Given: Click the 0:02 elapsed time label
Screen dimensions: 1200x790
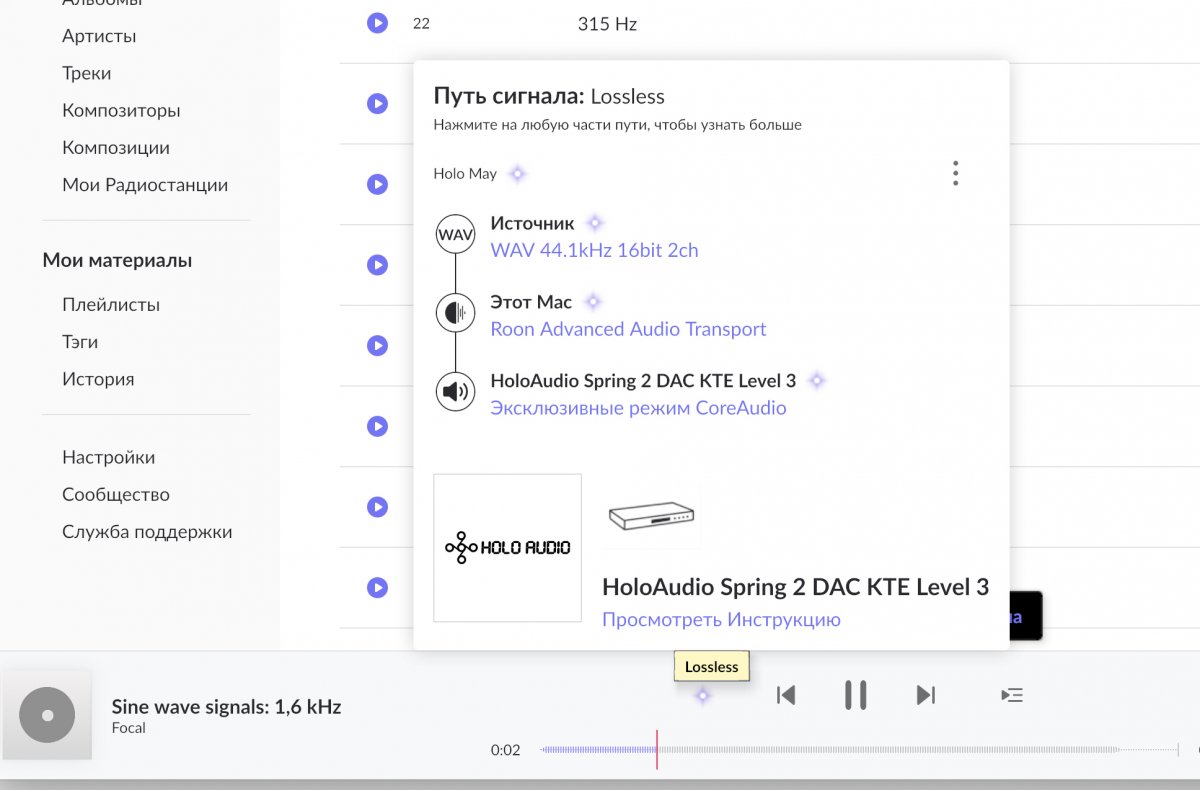Looking at the screenshot, I should click(x=505, y=750).
